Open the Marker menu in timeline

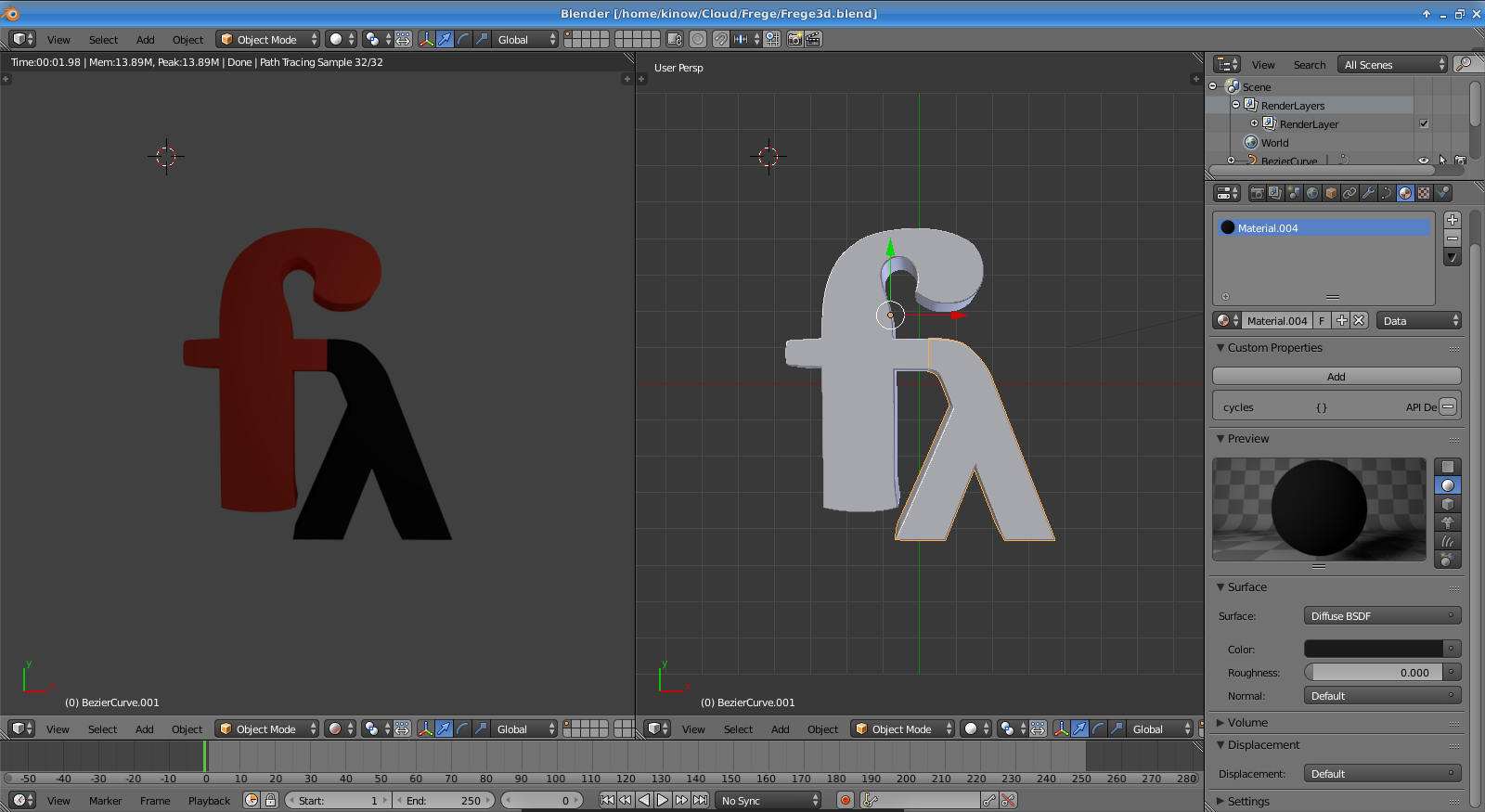coord(105,801)
